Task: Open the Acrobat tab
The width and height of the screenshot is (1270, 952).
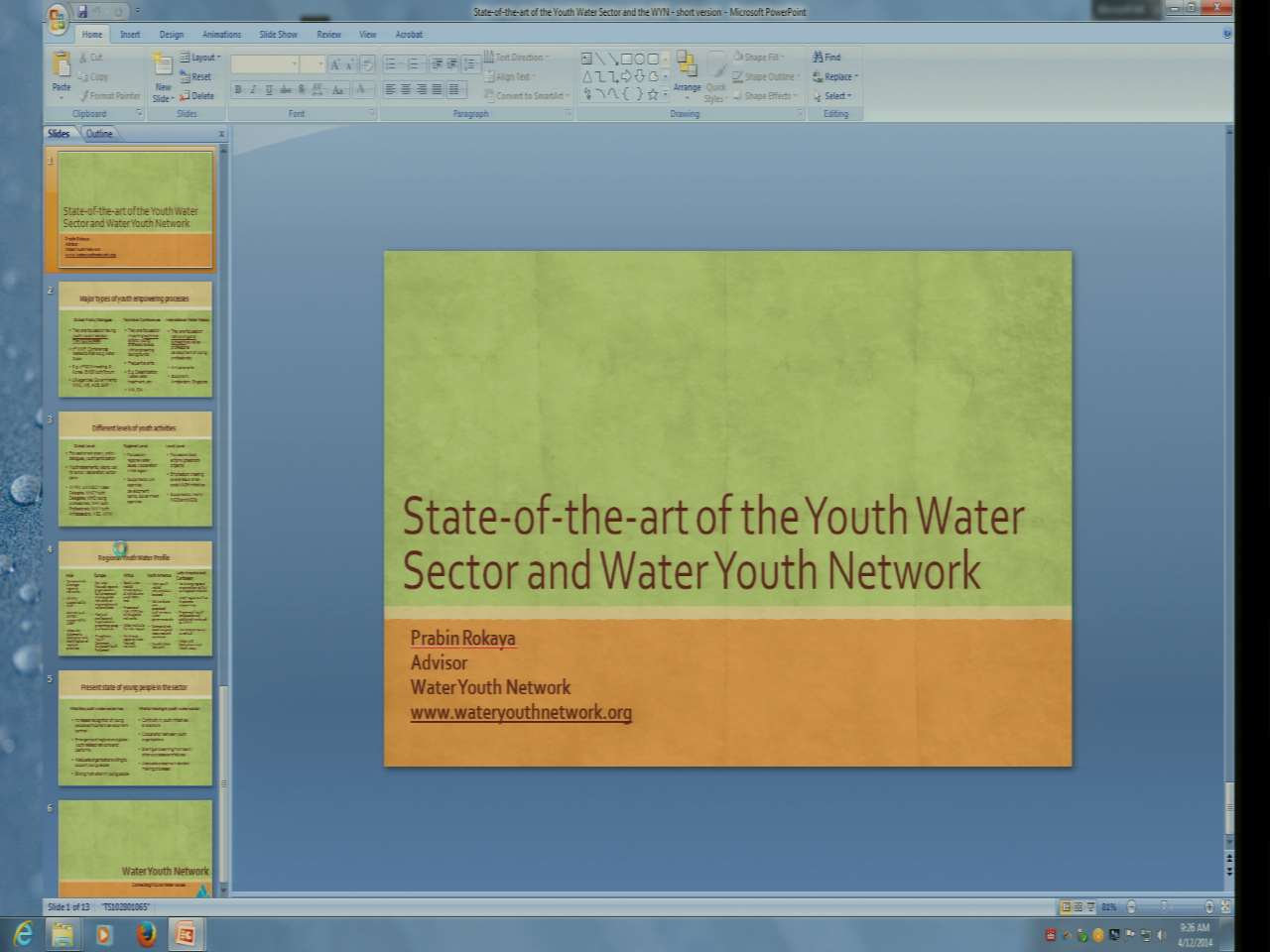Action: click(x=409, y=34)
